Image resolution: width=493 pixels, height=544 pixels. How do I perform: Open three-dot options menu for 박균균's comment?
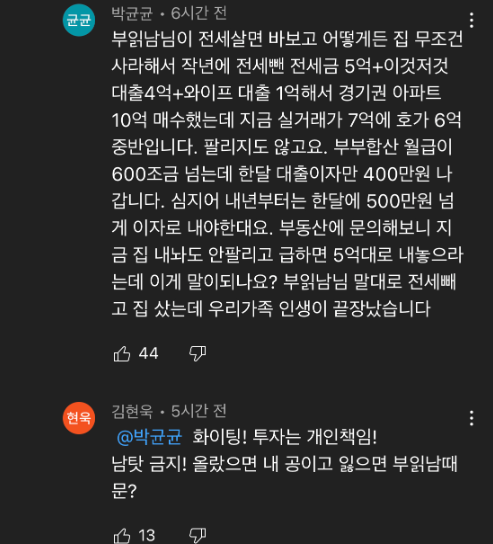pos(471,20)
